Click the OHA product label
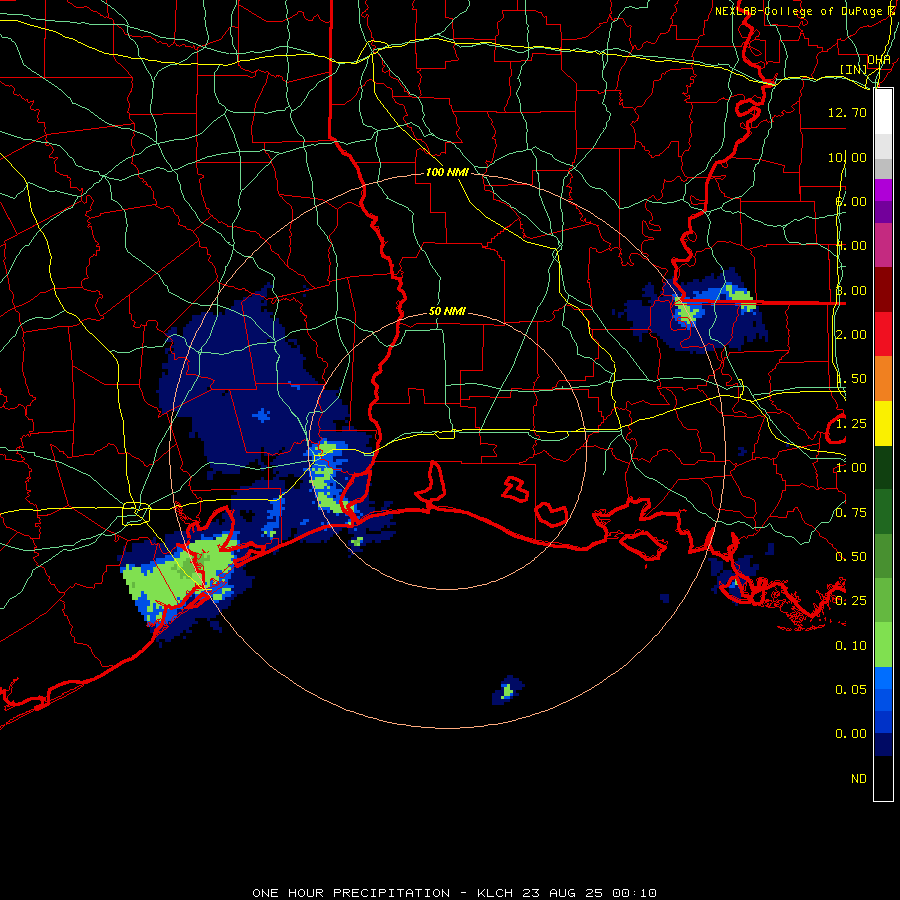 [879, 60]
